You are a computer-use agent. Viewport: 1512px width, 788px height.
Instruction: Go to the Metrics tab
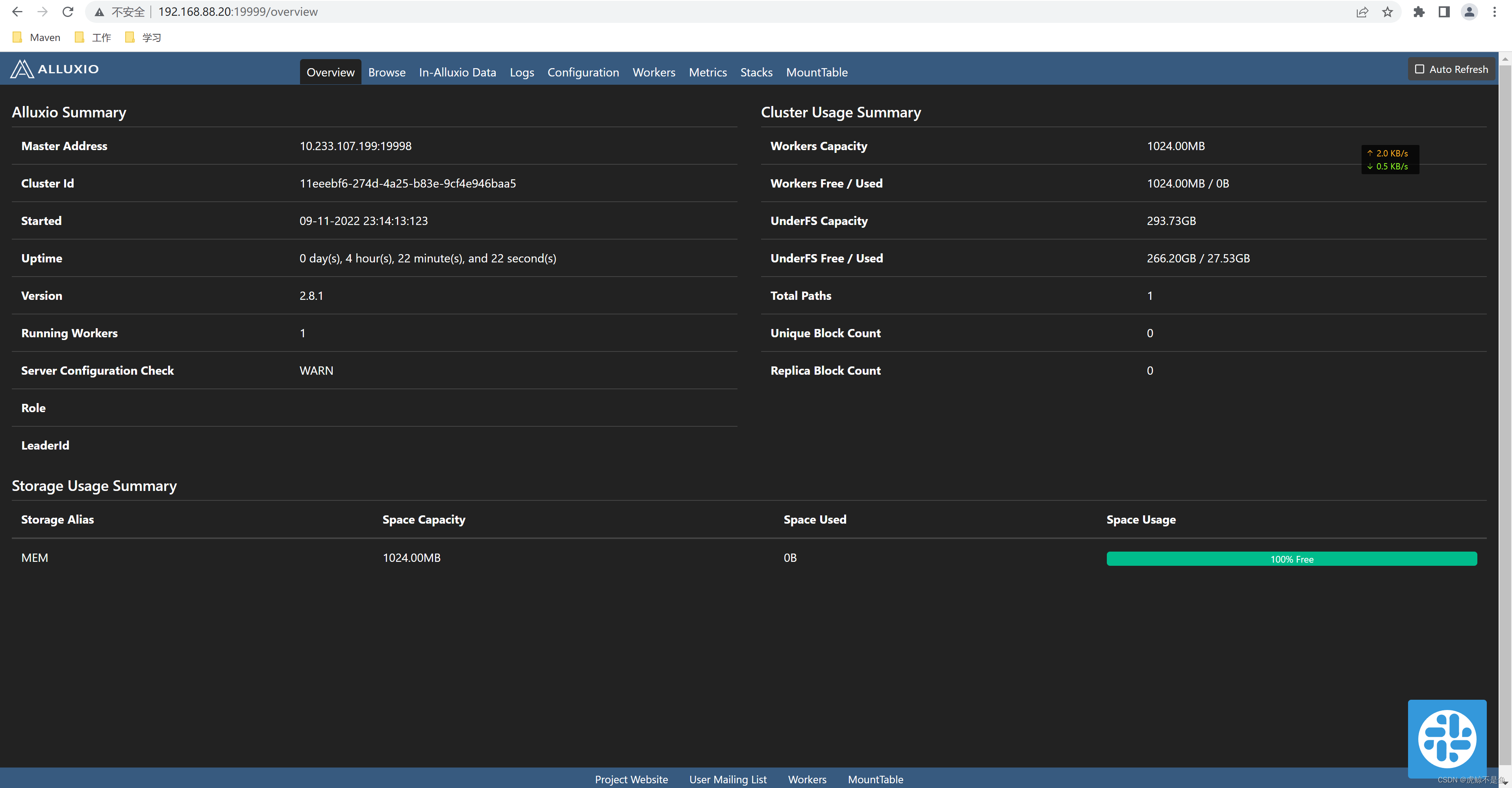point(707,72)
